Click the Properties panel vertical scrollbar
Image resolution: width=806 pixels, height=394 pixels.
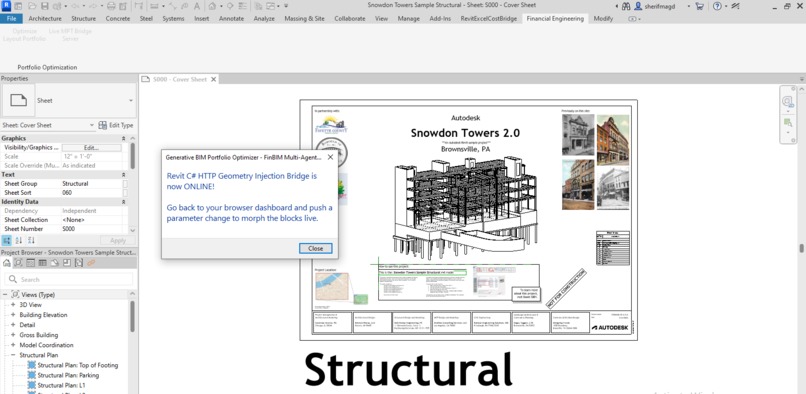(133, 157)
